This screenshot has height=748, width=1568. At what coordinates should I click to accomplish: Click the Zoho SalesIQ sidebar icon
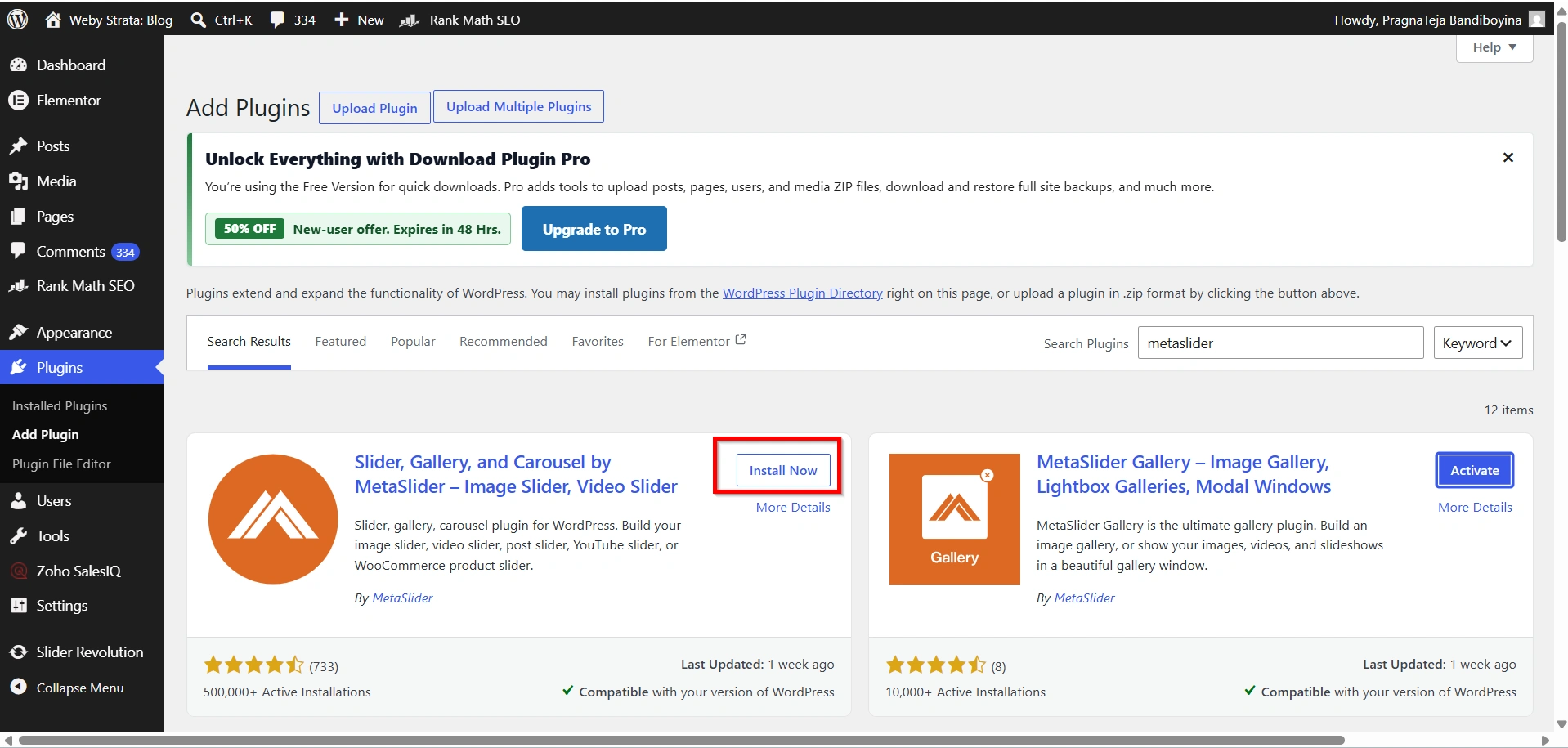18,571
